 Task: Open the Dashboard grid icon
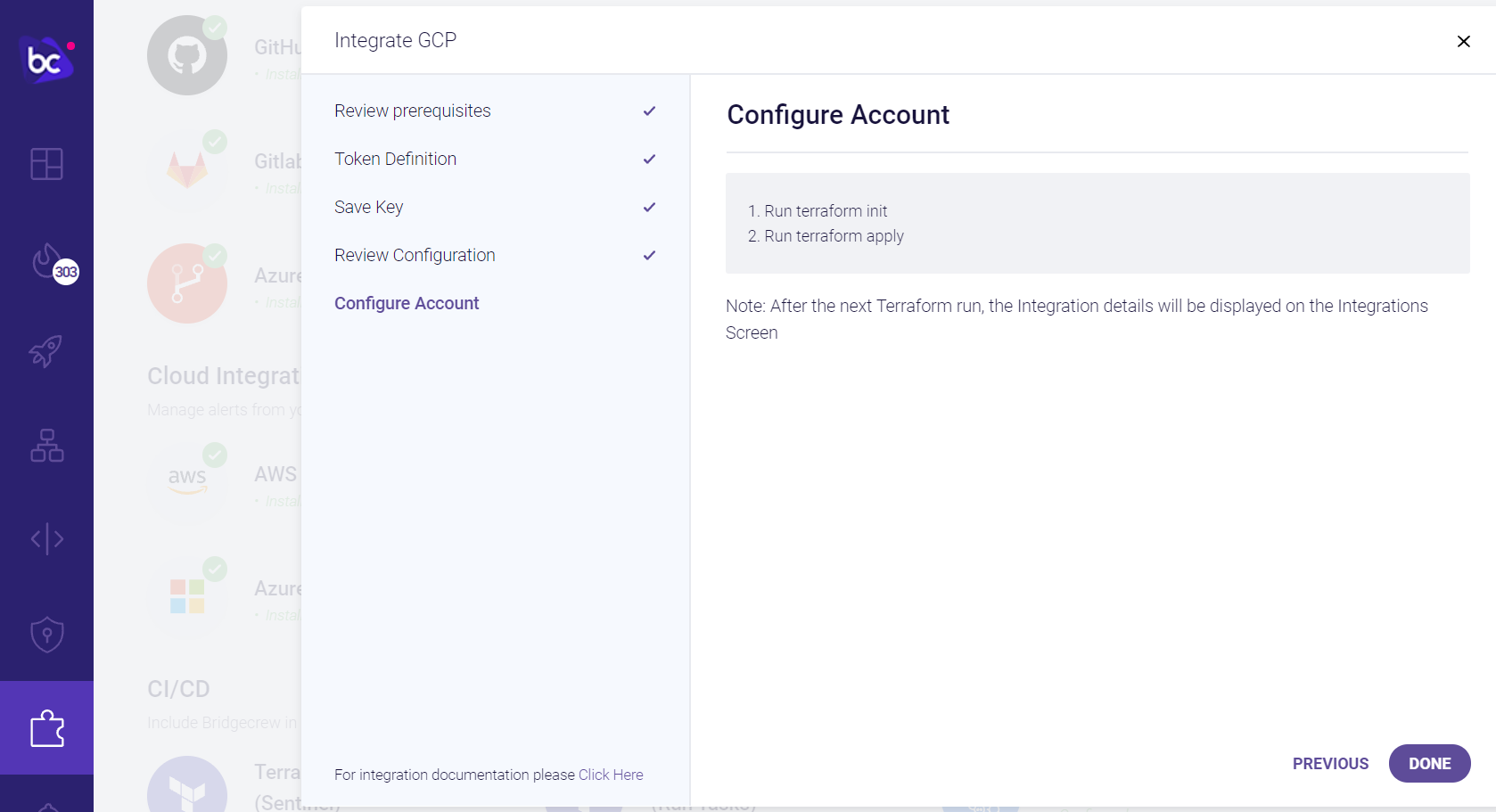(46, 164)
